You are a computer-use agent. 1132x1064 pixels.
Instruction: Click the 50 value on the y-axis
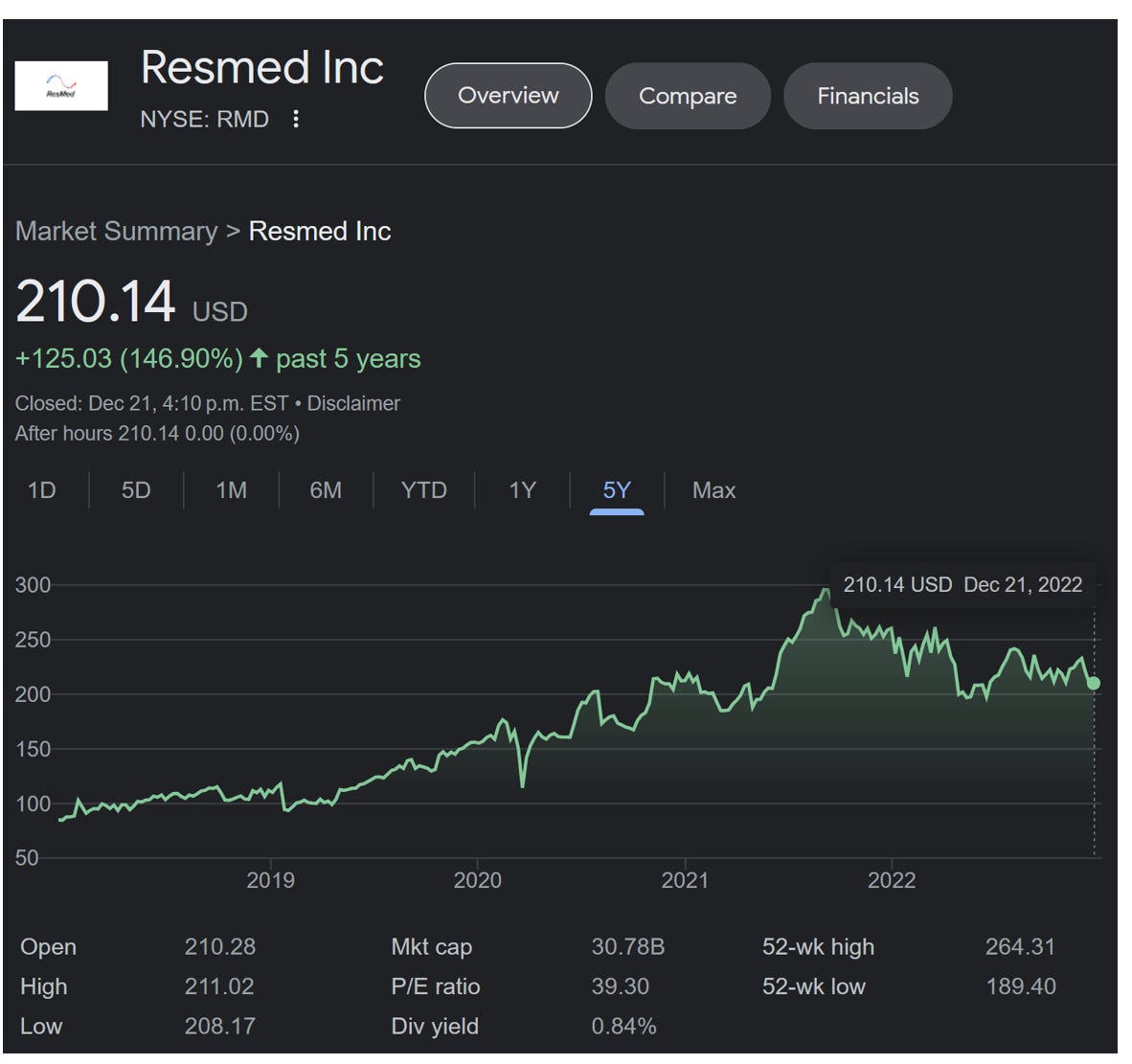[27, 857]
